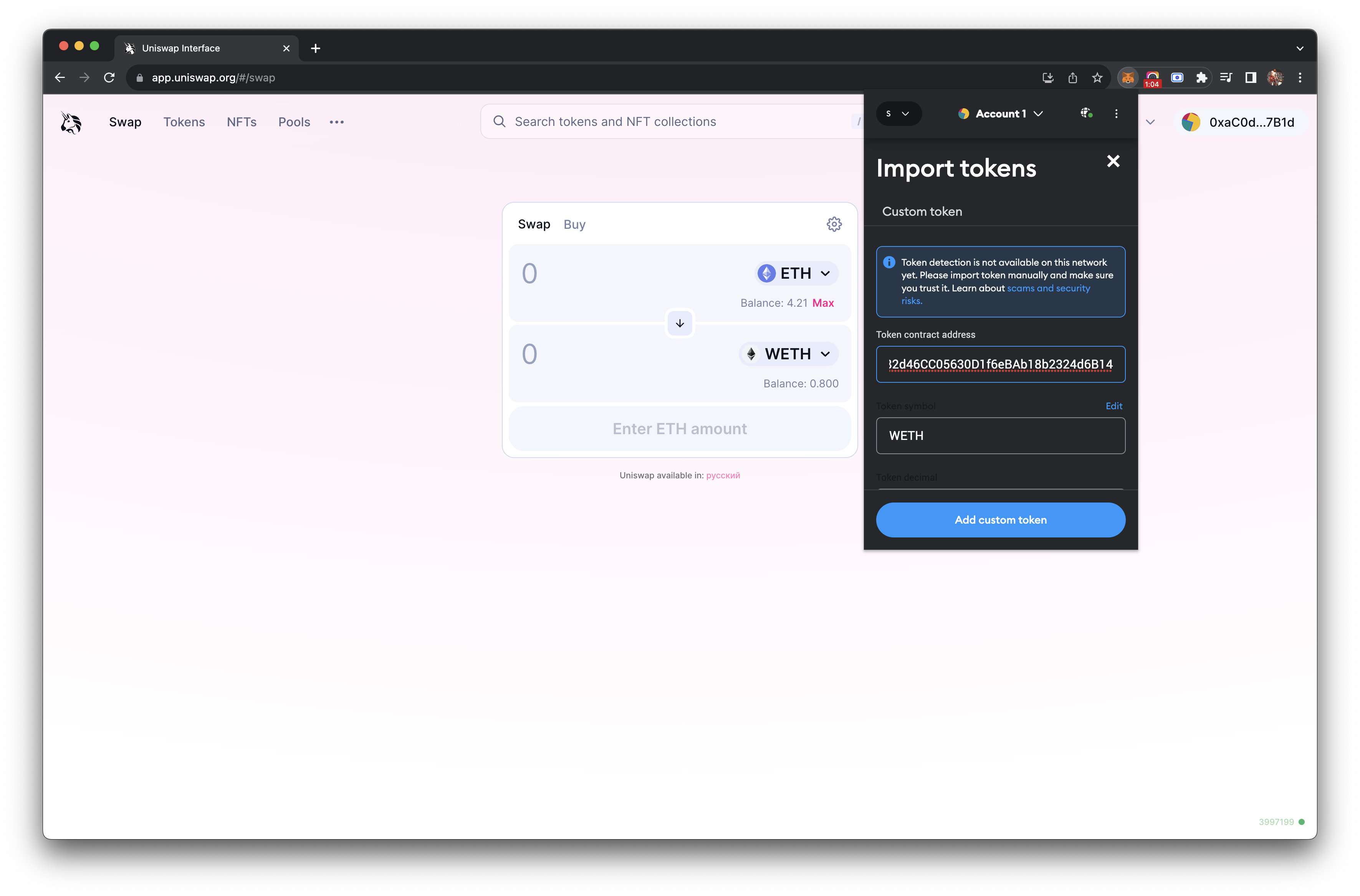Open the more options ellipsis in Uniswap nav
1360x896 pixels.
[337, 122]
